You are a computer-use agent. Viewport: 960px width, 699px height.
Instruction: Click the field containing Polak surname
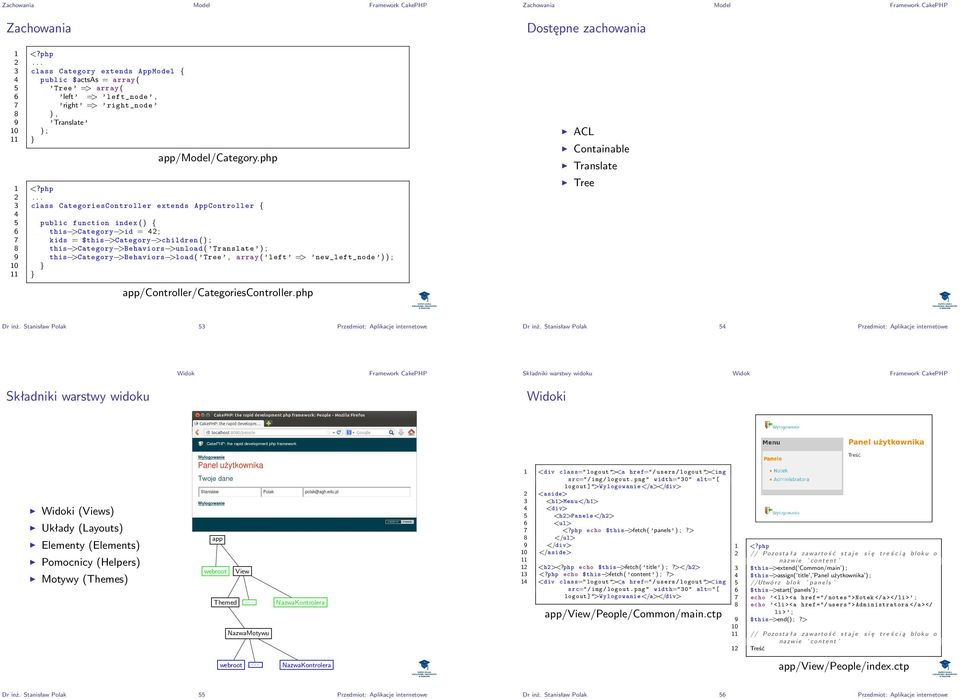282,492
